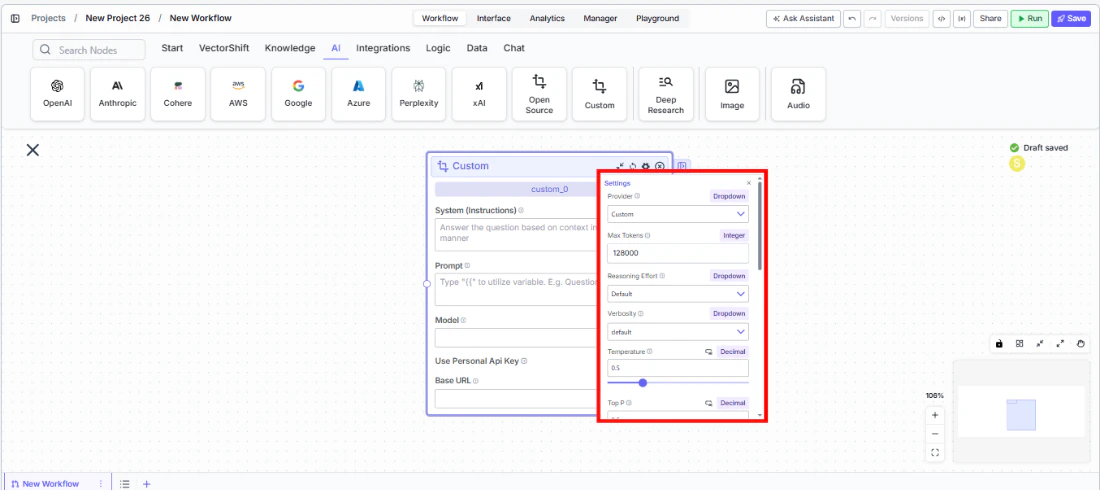This screenshot has height=490, width=1100.
Task: Open the Chat node category
Action: 514,48
